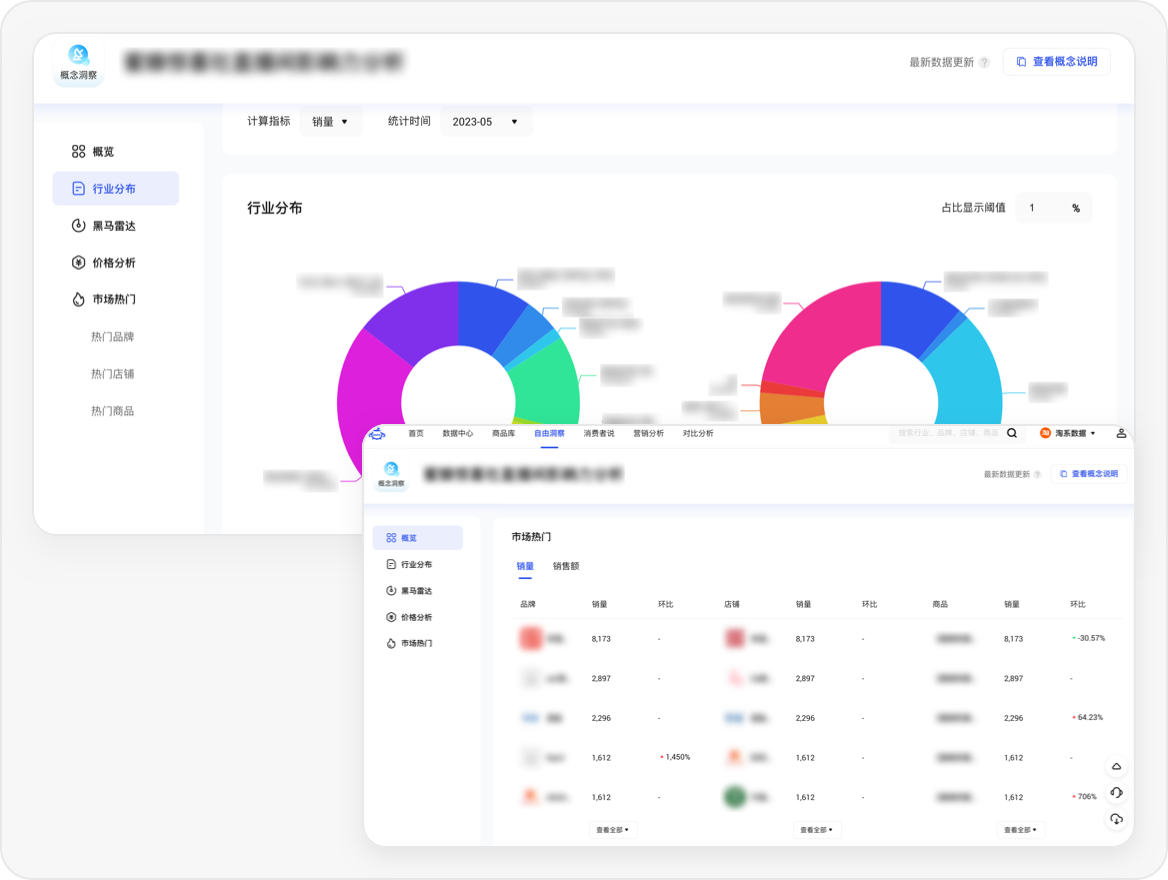This screenshot has width=1168, height=880.
Task: Click the 品牌 column header
Action: point(528,604)
